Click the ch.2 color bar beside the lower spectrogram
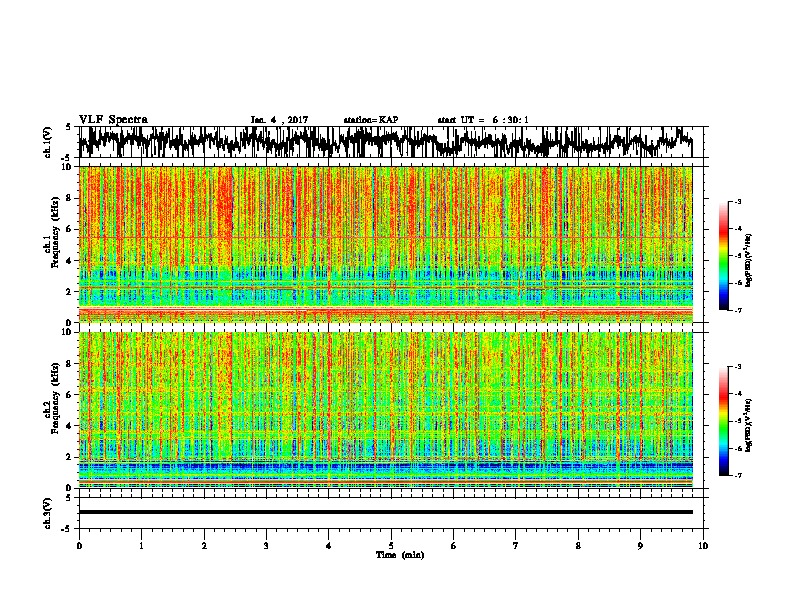Viewport: 792px width, 612px height. point(724,421)
